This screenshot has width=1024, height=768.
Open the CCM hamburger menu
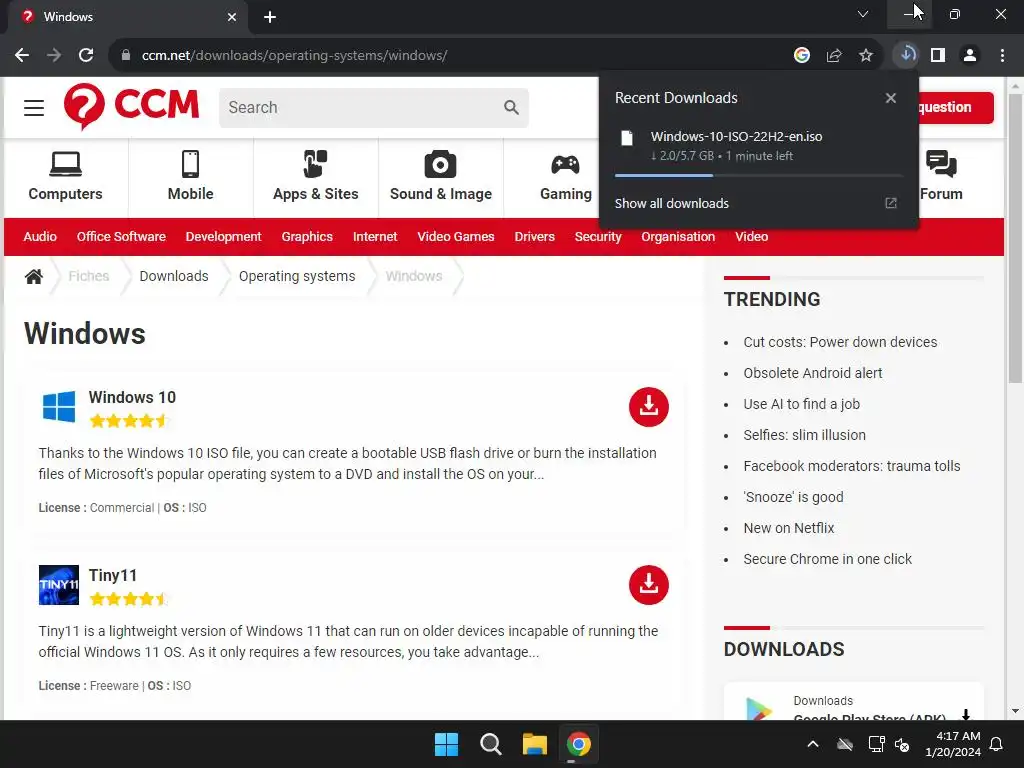[x=34, y=108]
